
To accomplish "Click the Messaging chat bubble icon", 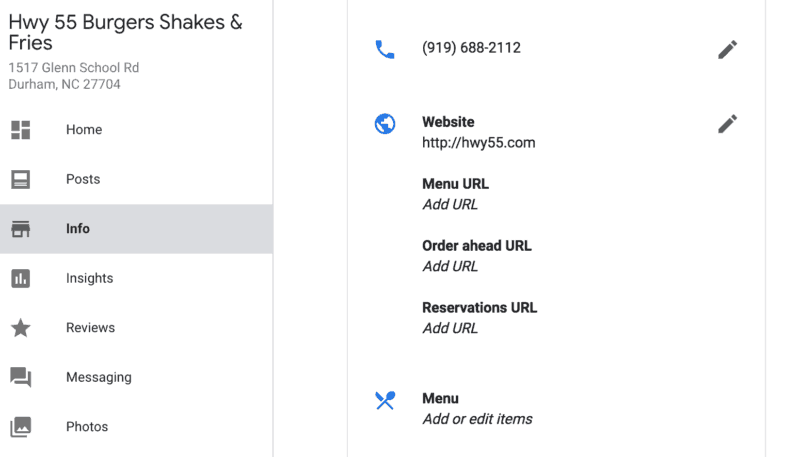I will [x=21, y=377].
